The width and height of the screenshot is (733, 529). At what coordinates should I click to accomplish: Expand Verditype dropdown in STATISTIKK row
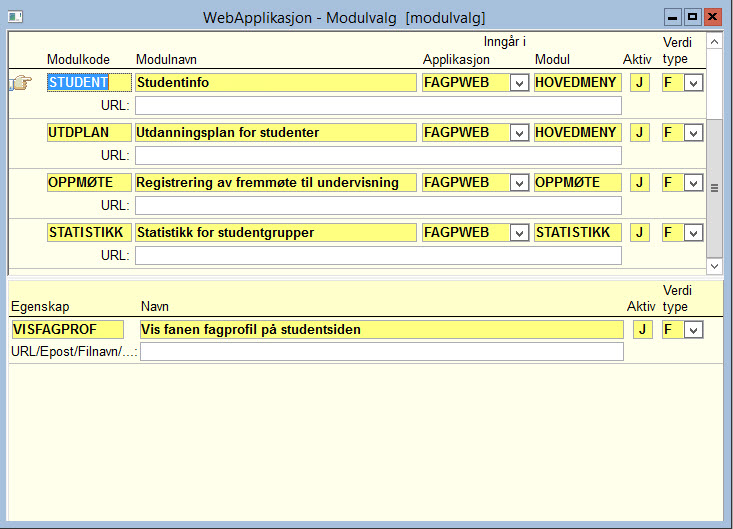point(693,233)
